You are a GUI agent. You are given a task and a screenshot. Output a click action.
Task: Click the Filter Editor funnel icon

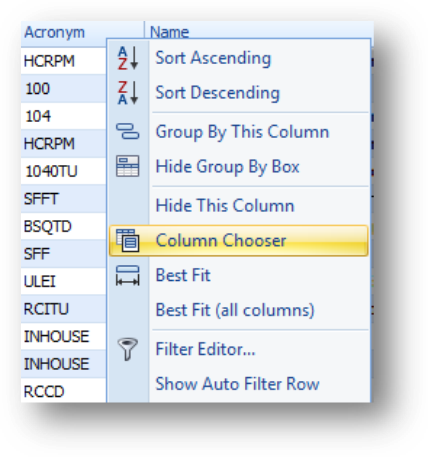[127, 349]
